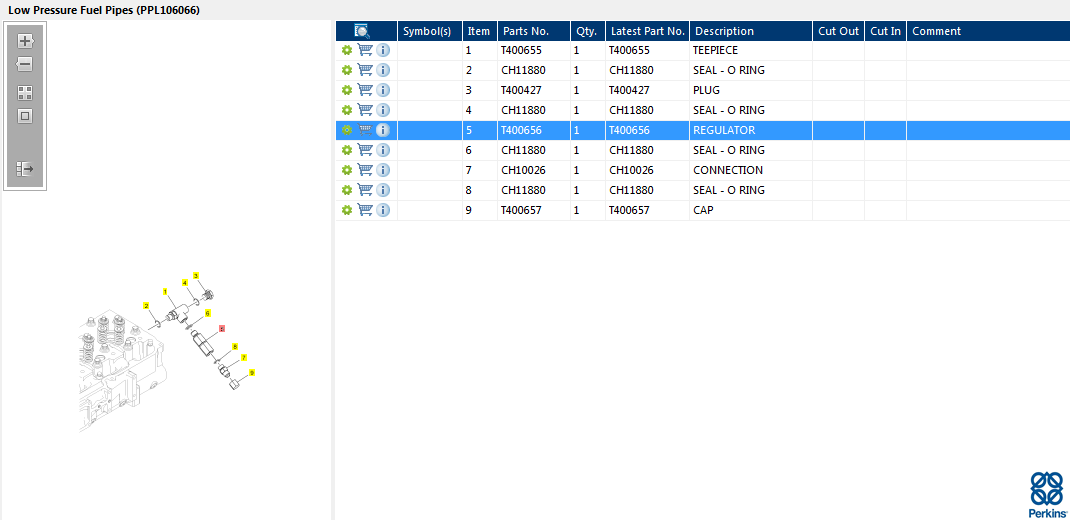Click the four-squares view icon

25,93
